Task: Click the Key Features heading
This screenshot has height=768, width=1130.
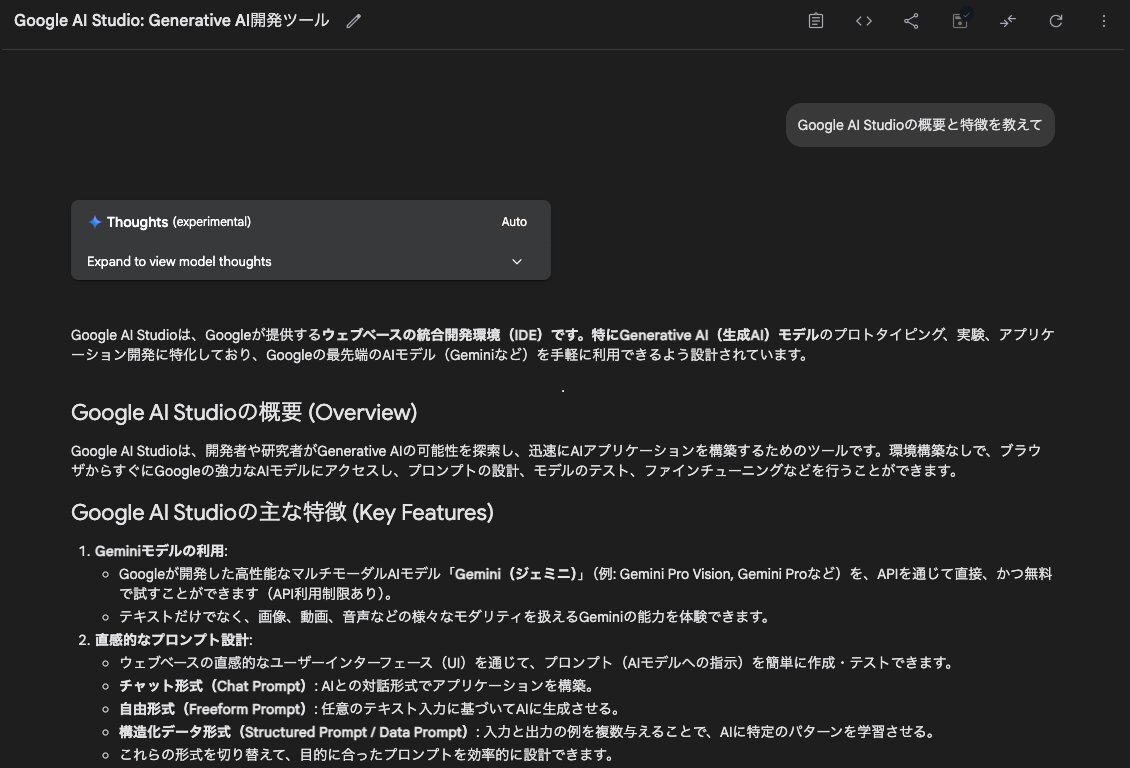Action: pos(282,512)
